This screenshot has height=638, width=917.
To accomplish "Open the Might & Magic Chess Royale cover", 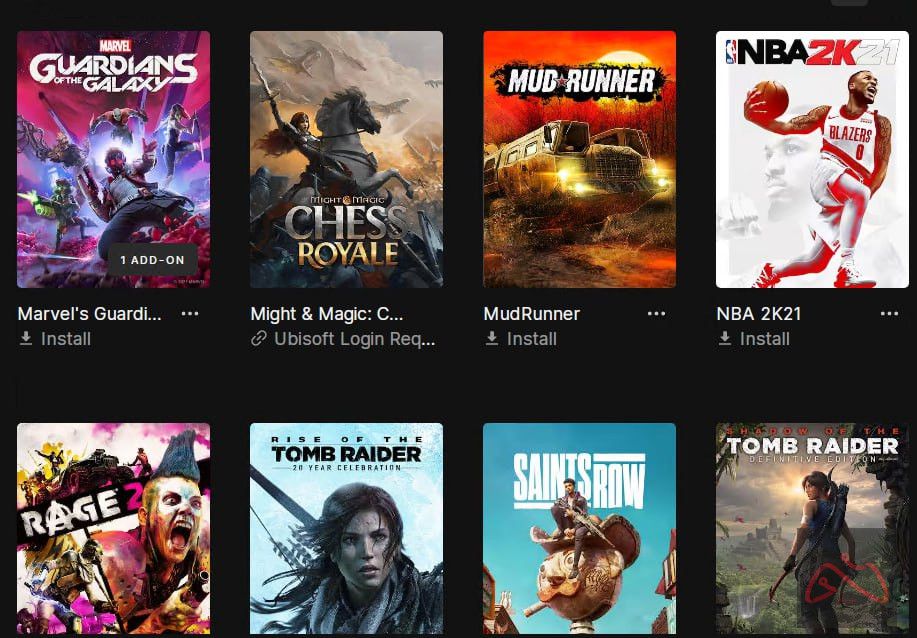I will tap(346, 159).
